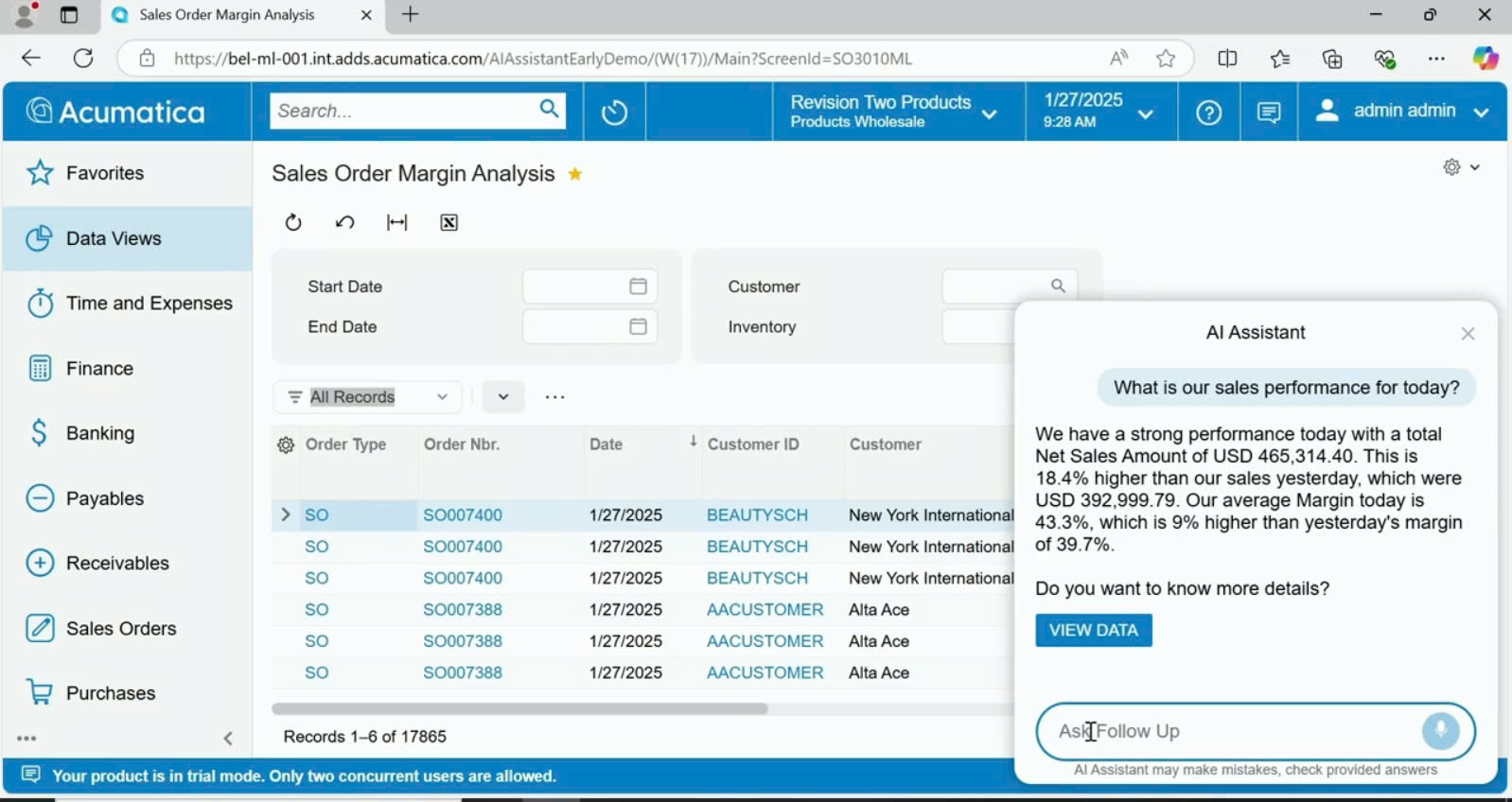Collapse the left navigation sidebar
This screenshot has width=1512, height=802.
pos(228,739)
